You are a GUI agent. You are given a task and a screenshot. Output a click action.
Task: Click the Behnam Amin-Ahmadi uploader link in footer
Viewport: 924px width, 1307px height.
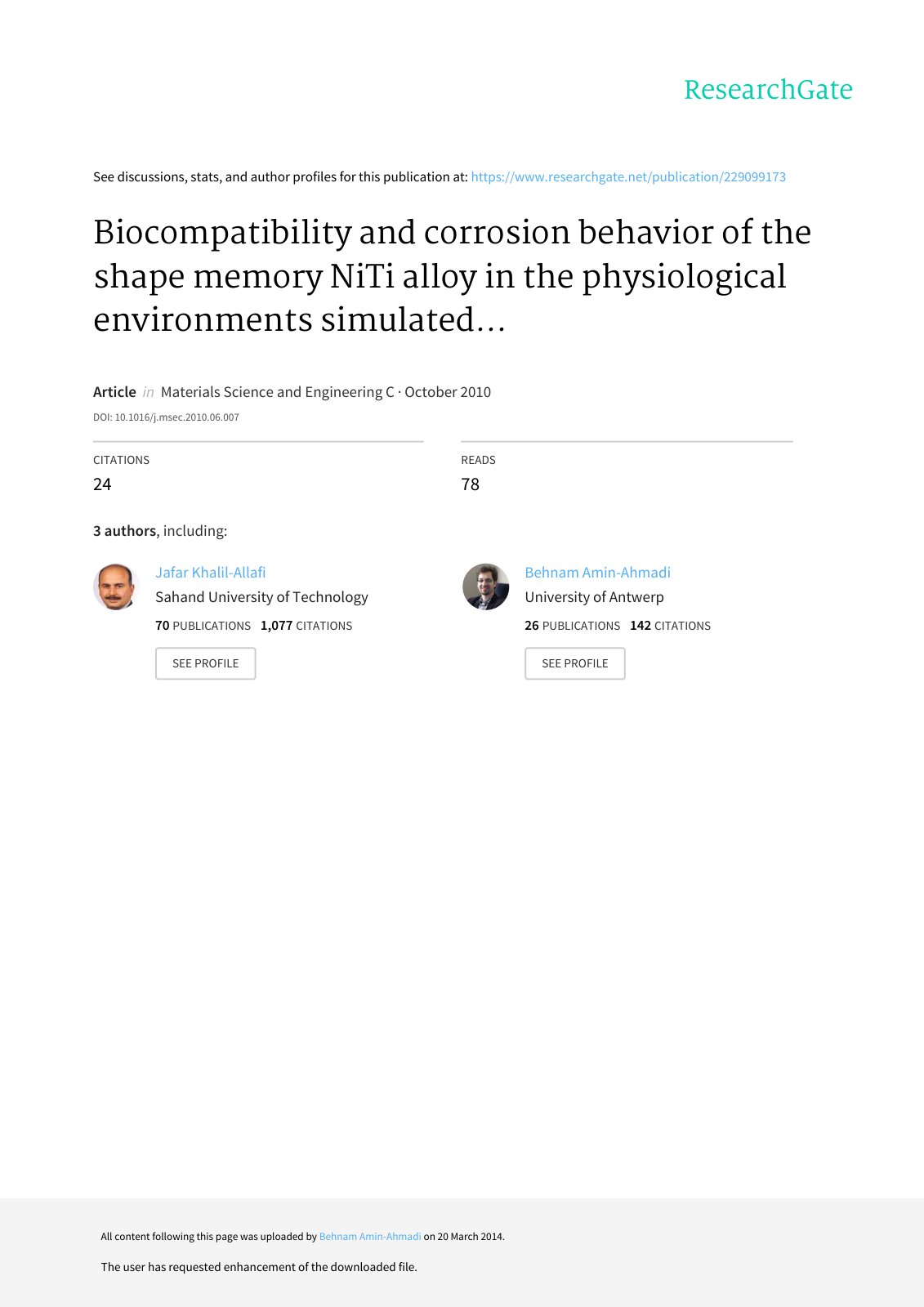(x=370, y=1237)
